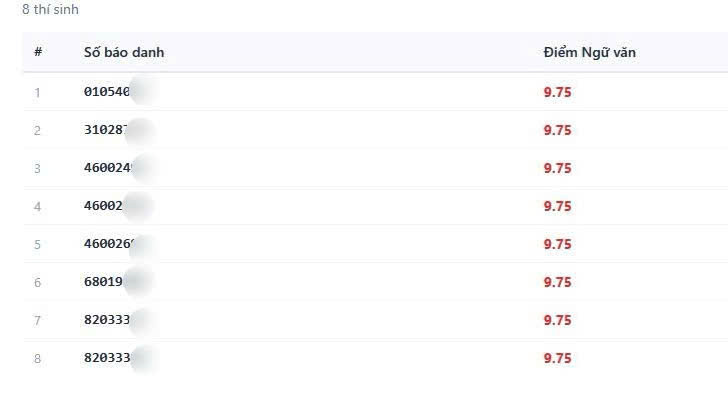Click the 9.75 score in row 3
This screenshot has width=728, height=394.
(558, 168)
